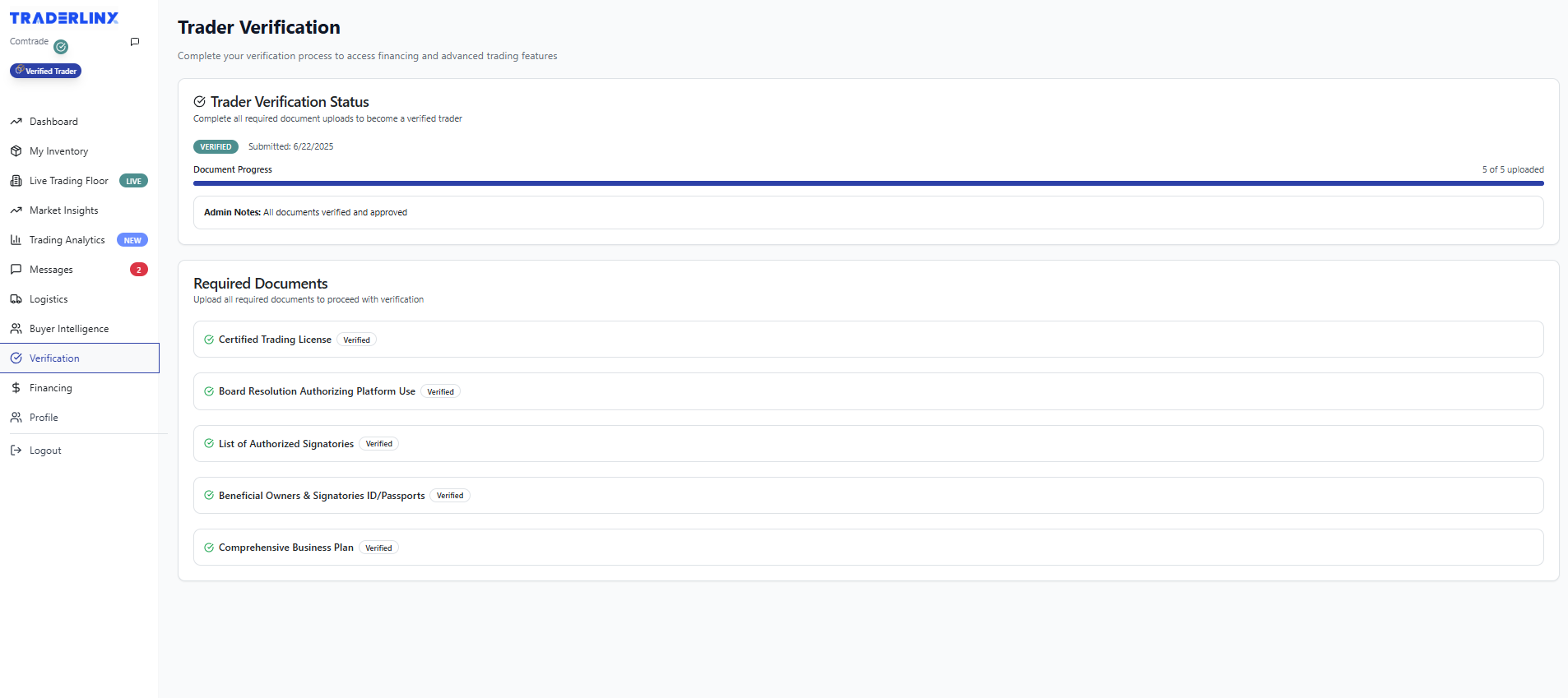1568x698 pixels.
Task: Select List of Authorized Signatories row
Action: [x=868, y=443]
